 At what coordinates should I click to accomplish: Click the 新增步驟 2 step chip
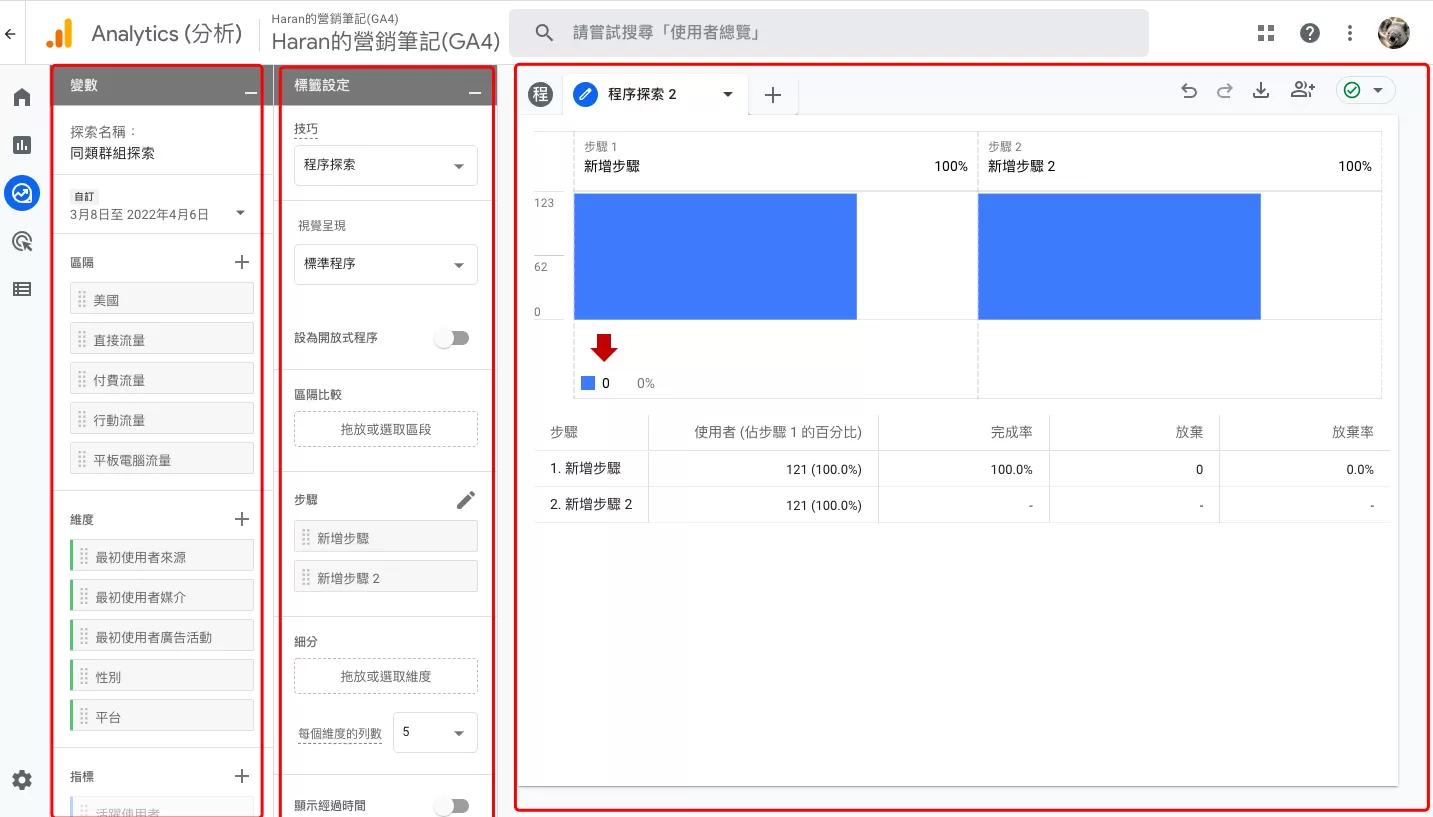coord(386,577)
